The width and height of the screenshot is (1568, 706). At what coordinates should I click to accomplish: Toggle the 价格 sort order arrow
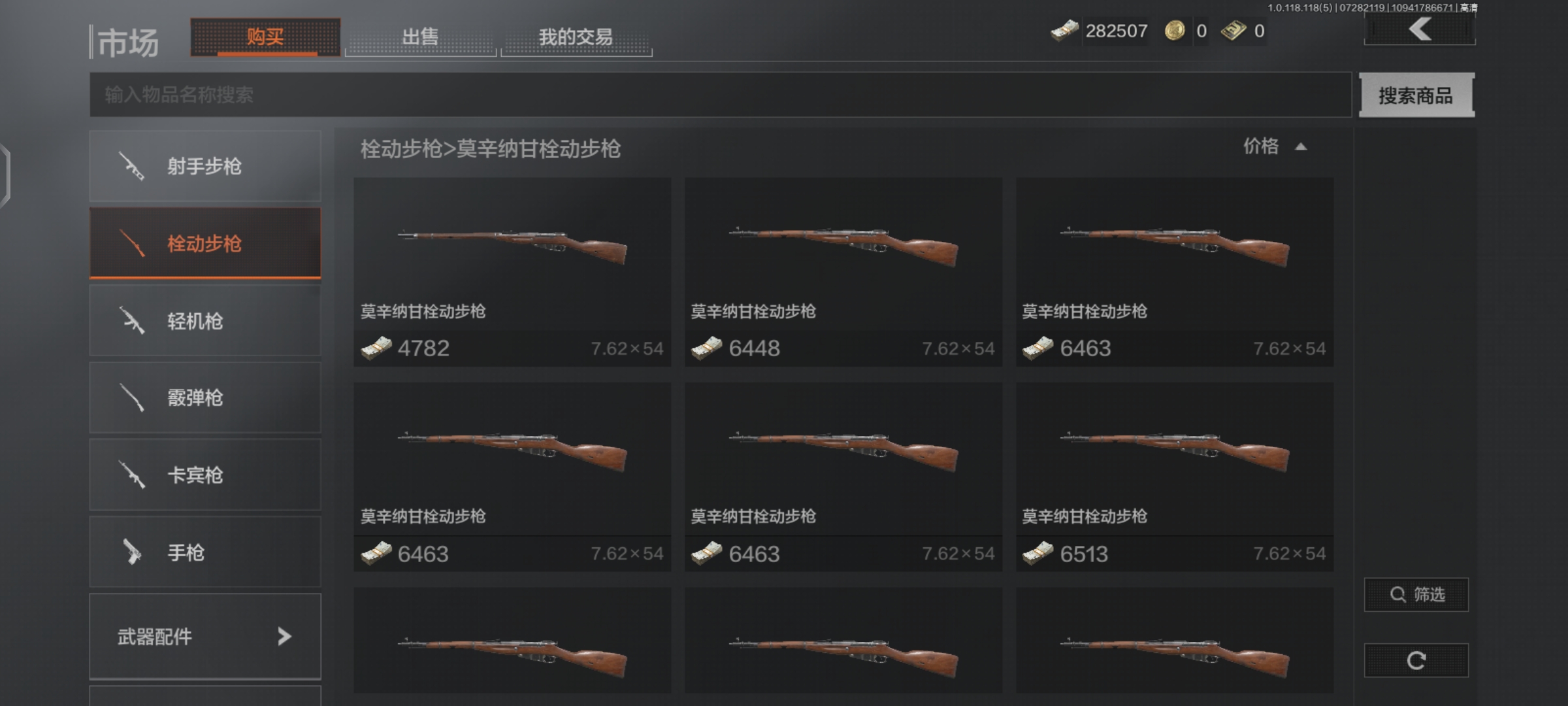click(x=1301, y=147)
